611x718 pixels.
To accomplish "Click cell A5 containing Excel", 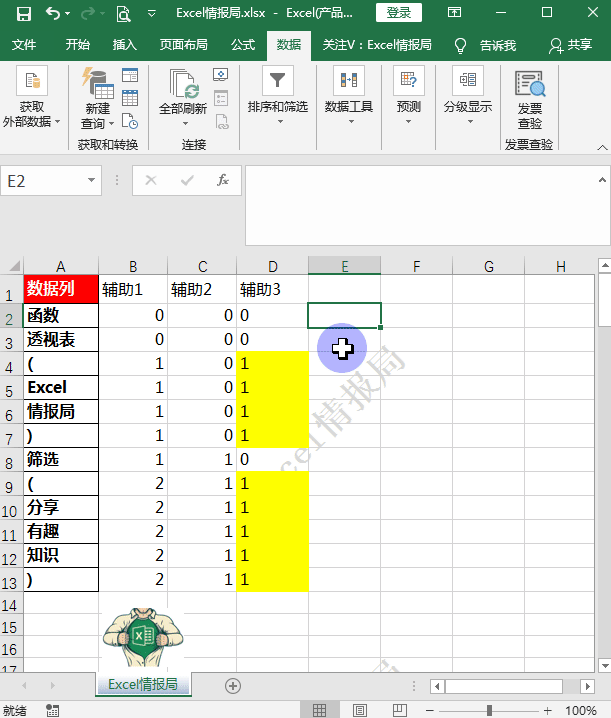I will tap(61, 387).
